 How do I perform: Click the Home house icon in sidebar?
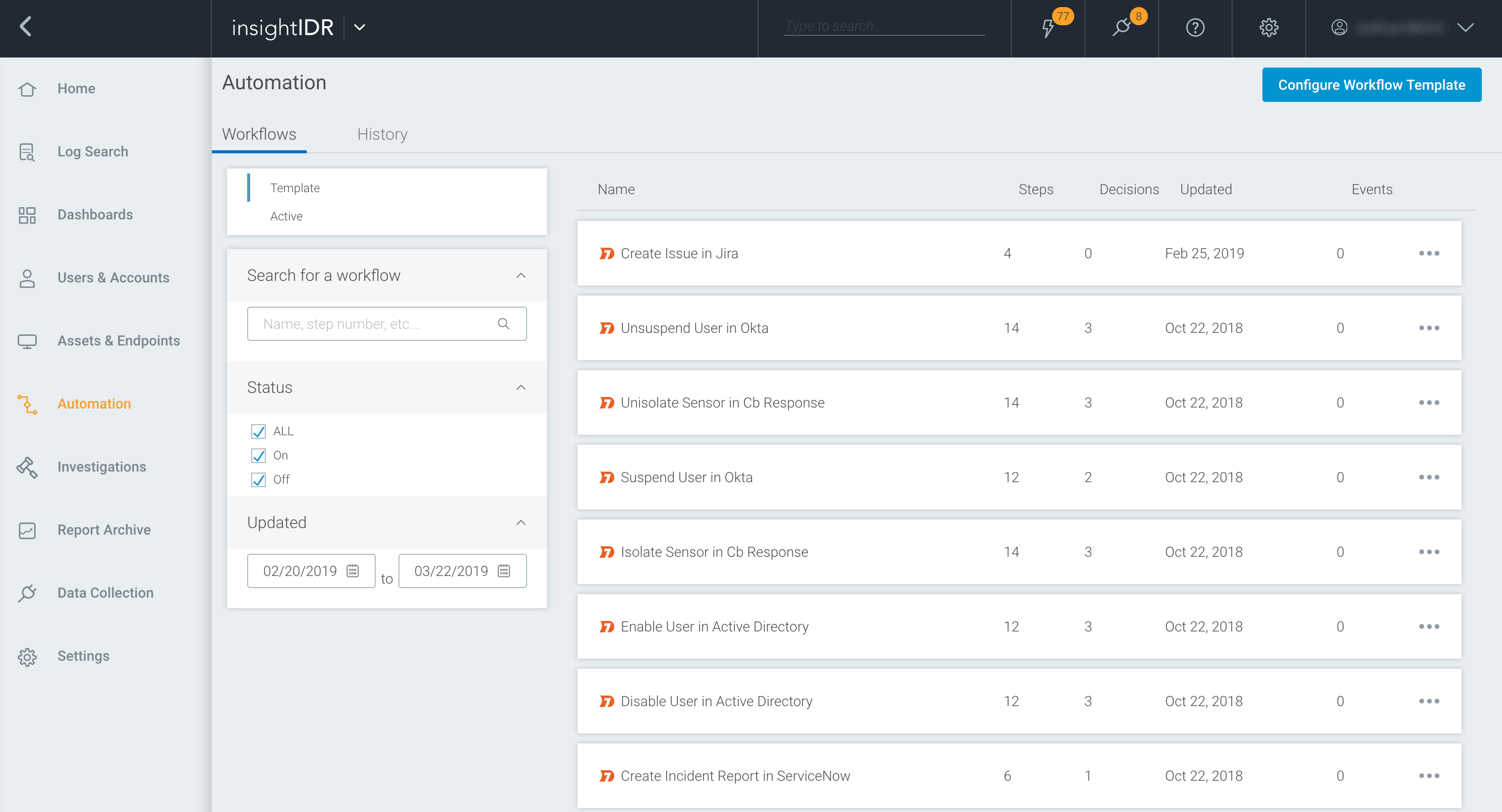pyautogui.click(x=27, y=89)
